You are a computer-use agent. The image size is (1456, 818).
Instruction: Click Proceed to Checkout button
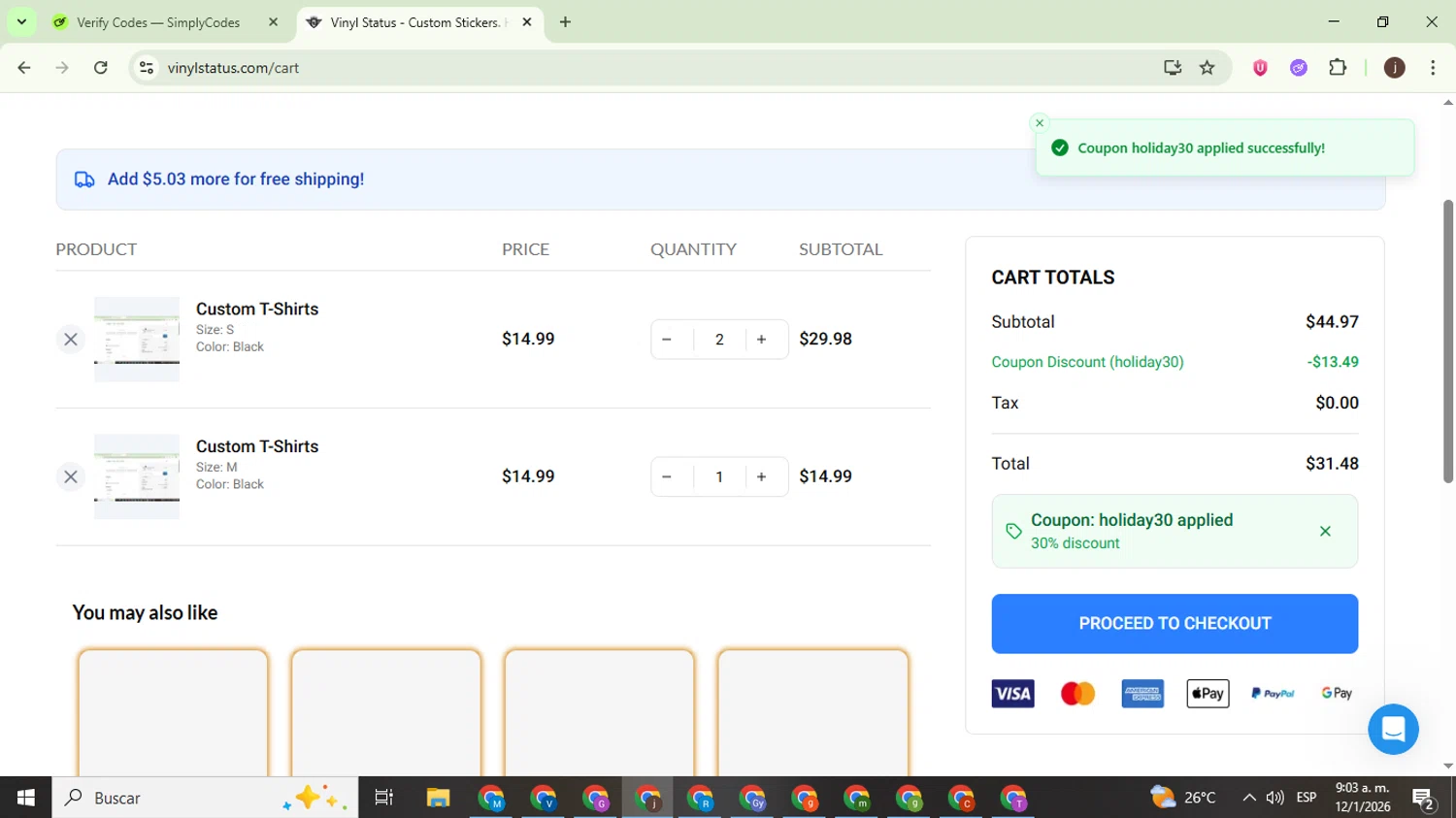point(1175,624)
